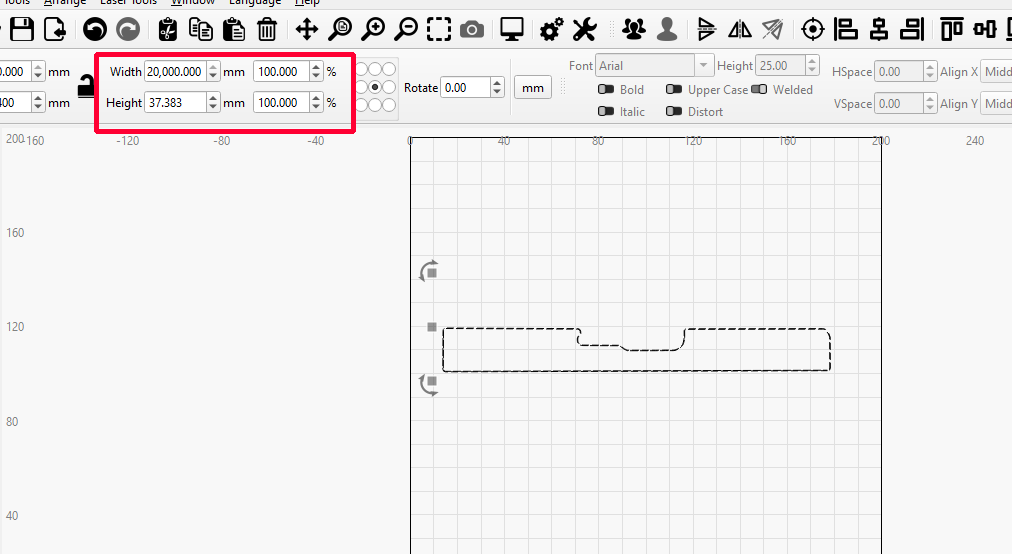Open the Settings gears icon
This screenshot has width=1012, height=554.
point(551,29)
